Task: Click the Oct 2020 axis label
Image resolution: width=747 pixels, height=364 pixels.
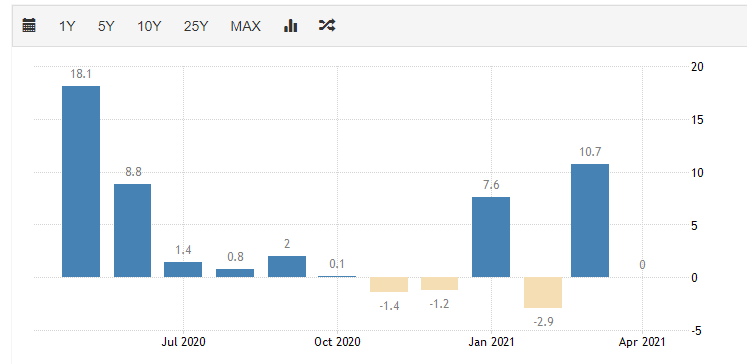Action: click(338, 342)
